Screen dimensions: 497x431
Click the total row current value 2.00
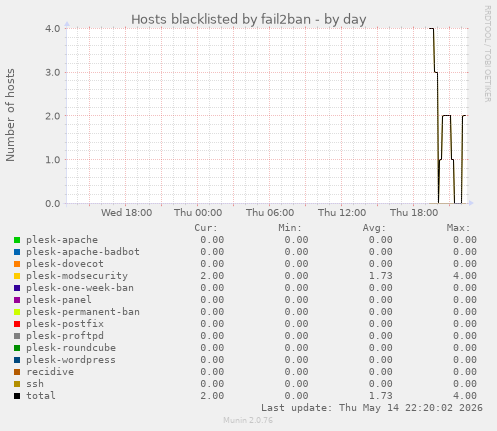coord(212,396)
